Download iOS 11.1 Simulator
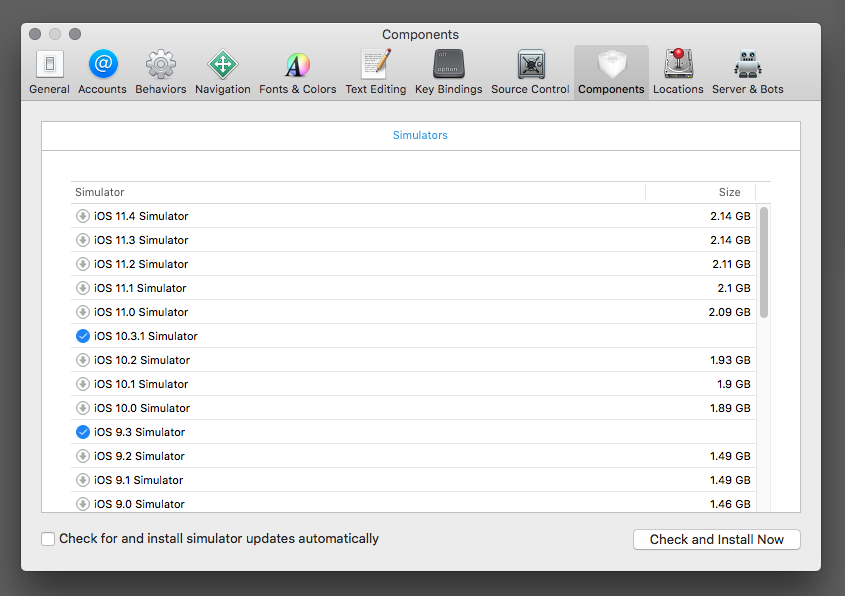Viewport: 845px width, 596px height. tap(82, 288)
